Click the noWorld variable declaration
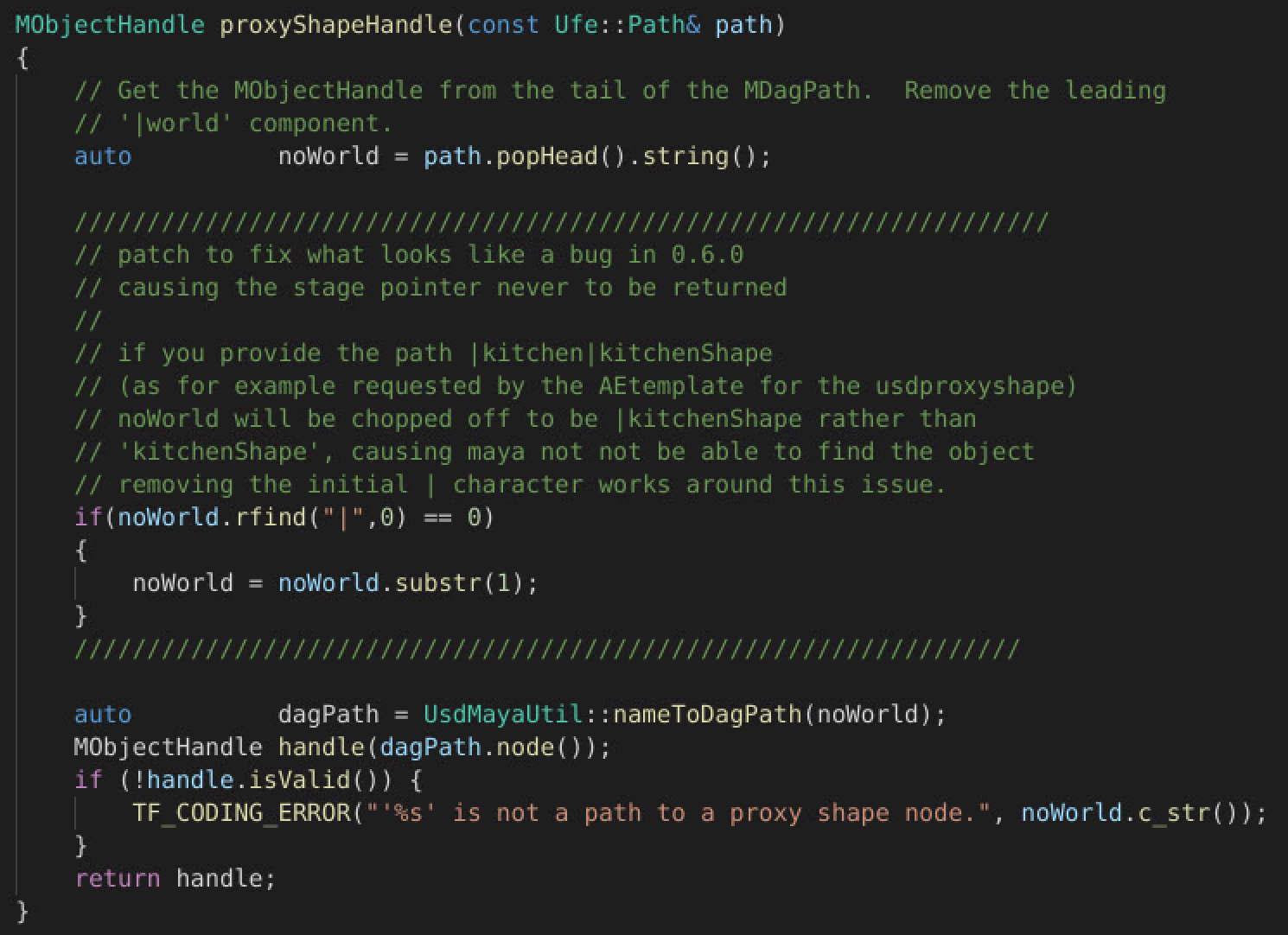Image resolution: width=1288 pixels, height=935 pixels. point(328,156)
